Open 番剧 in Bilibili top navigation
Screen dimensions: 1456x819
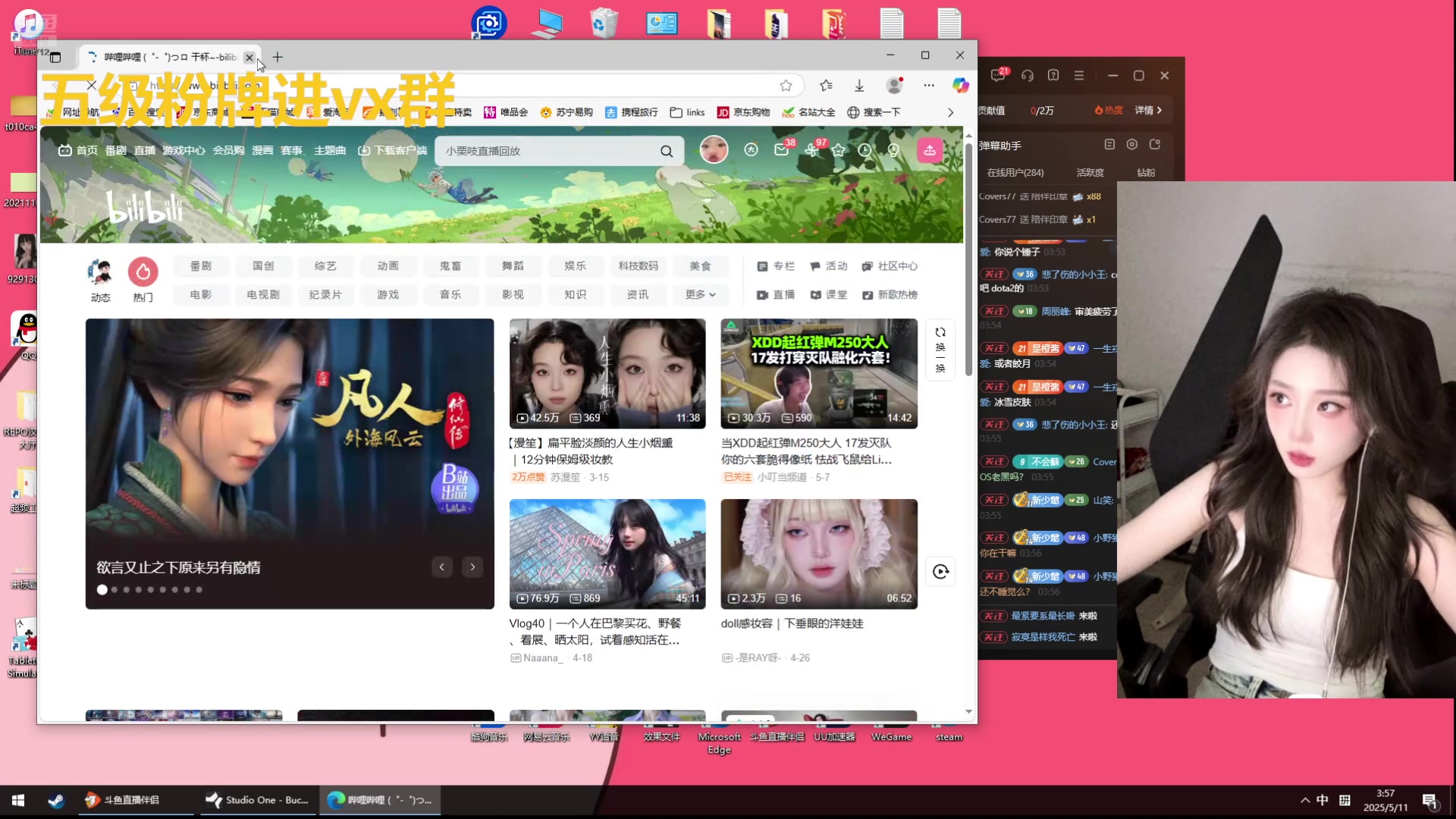[116, 150]
